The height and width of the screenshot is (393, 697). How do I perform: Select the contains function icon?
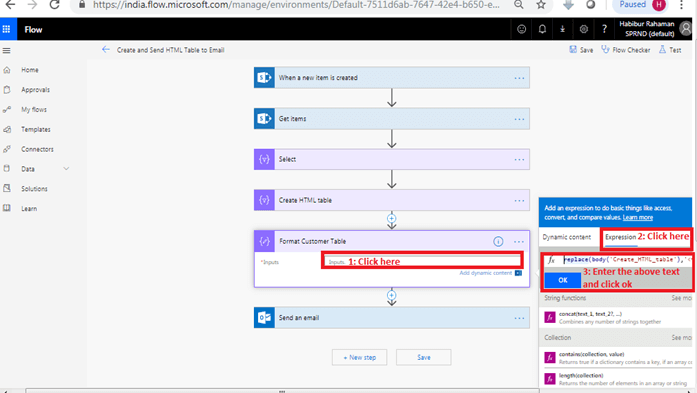coord(550,357)
